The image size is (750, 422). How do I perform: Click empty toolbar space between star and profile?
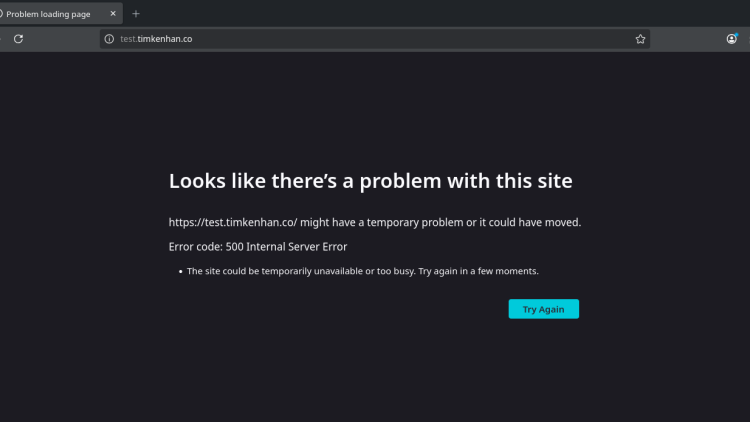[x=688, y=39]
